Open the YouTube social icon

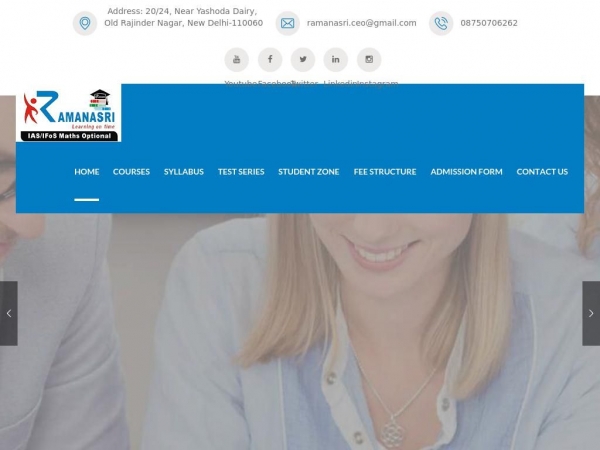click(x=236, y=59)
